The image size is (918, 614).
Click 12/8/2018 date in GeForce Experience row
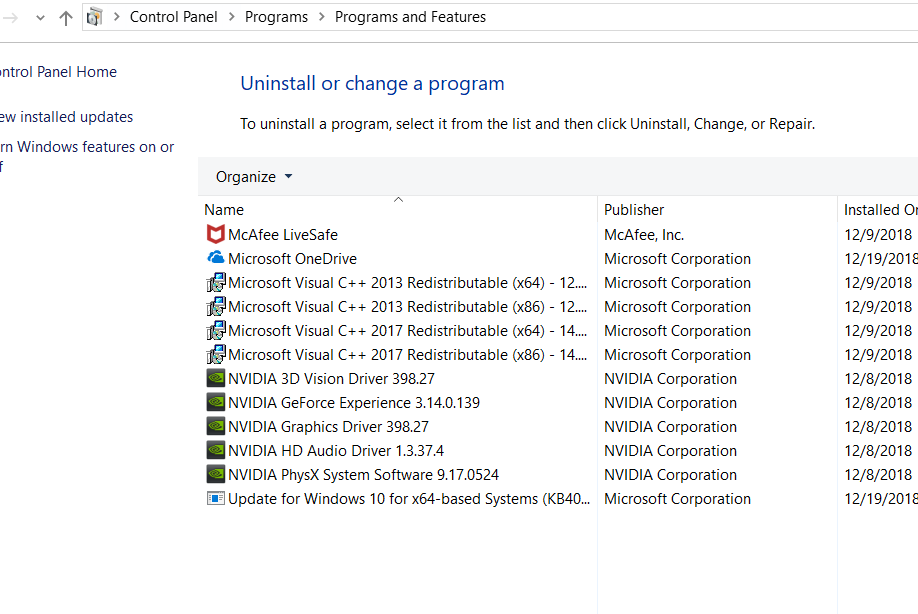coord(878,403)
